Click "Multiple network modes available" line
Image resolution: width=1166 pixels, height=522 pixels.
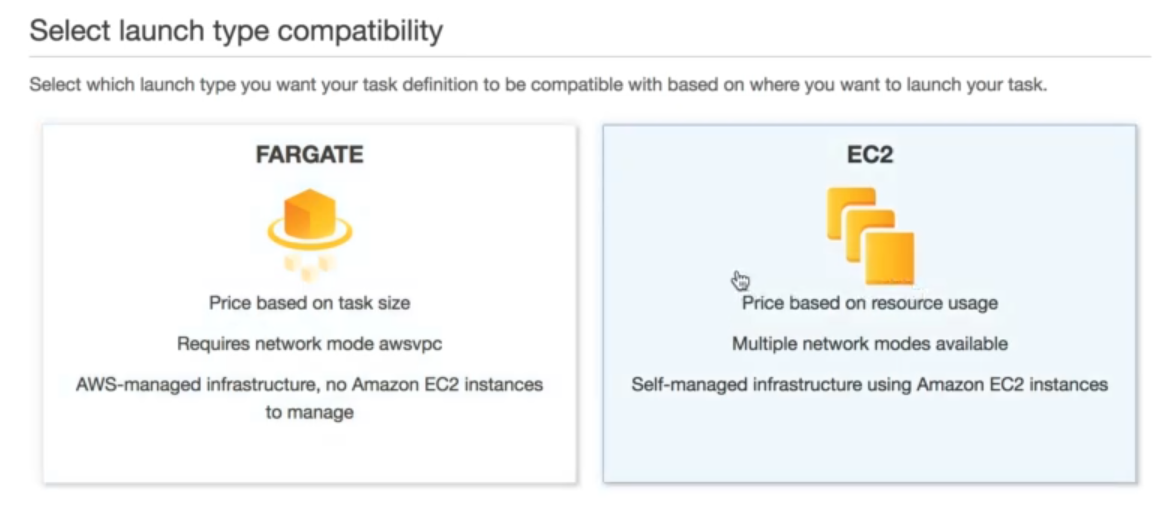(869, 343)
